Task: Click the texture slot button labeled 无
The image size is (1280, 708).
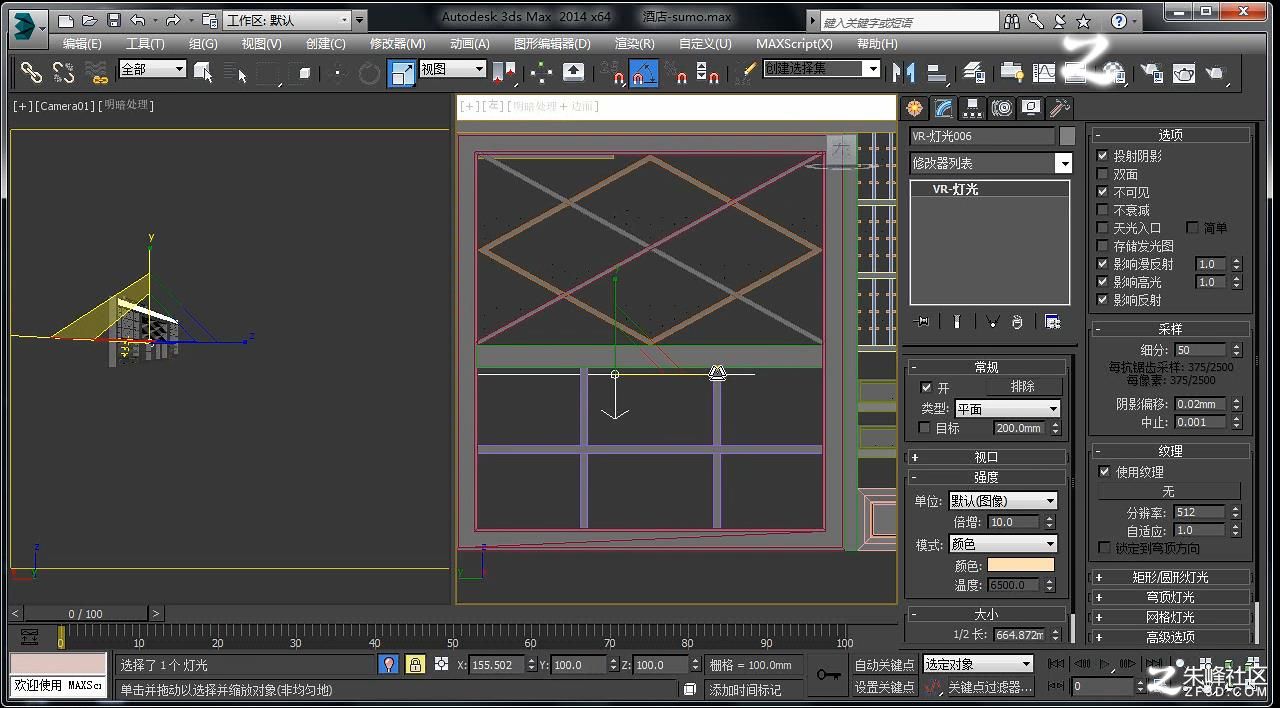Action: (x=1168, y=492)
